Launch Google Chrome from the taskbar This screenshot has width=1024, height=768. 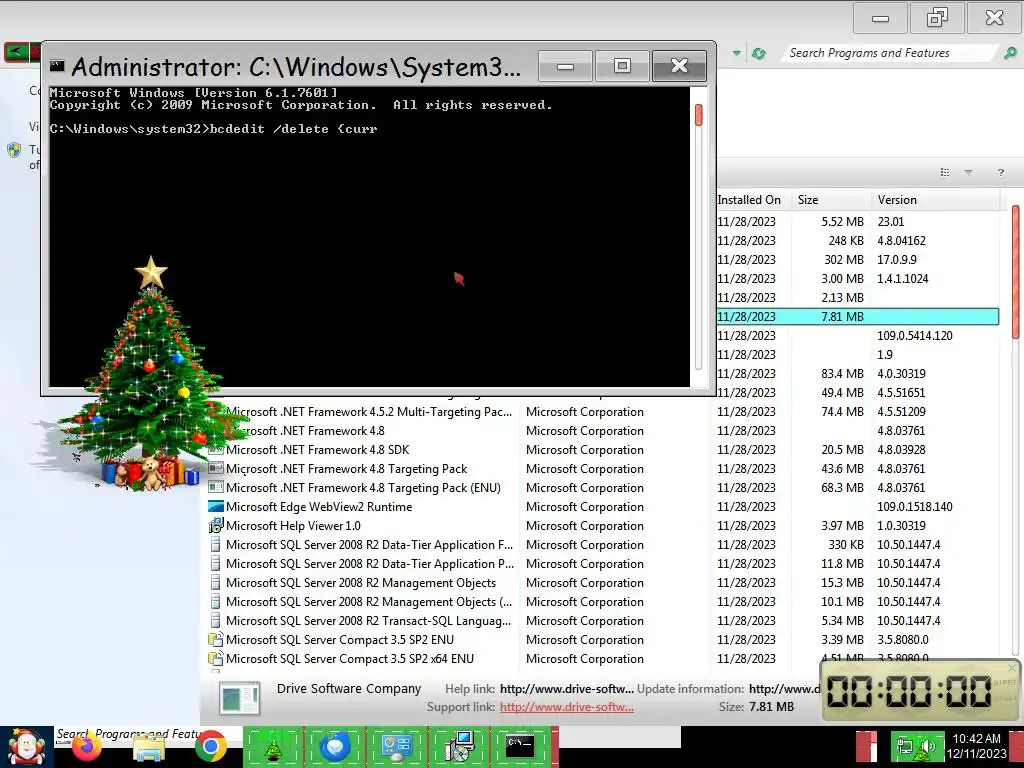[210, 748]
